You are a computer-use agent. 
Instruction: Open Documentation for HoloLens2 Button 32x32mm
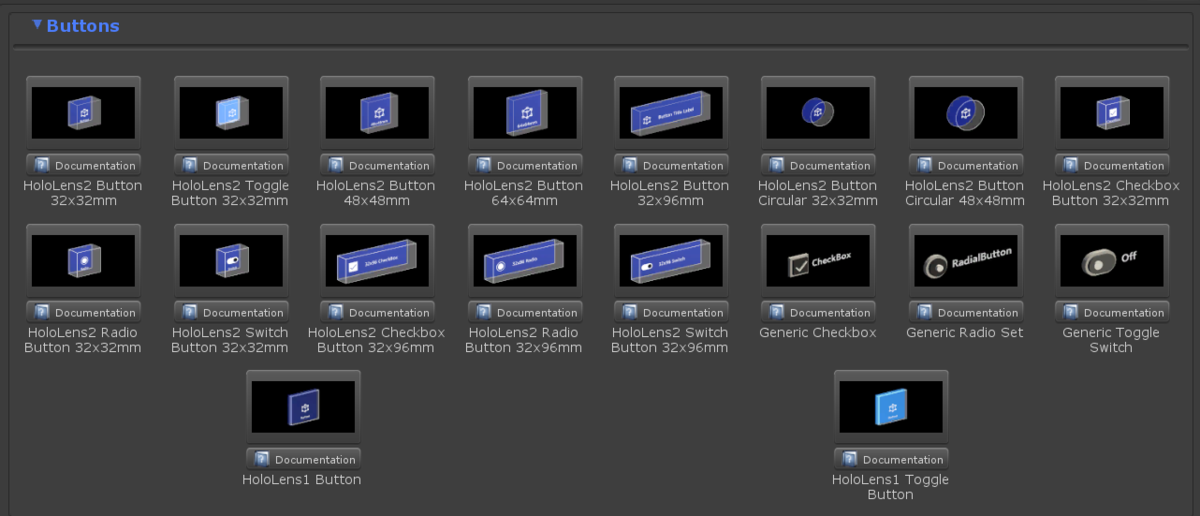tap(83, 165)
